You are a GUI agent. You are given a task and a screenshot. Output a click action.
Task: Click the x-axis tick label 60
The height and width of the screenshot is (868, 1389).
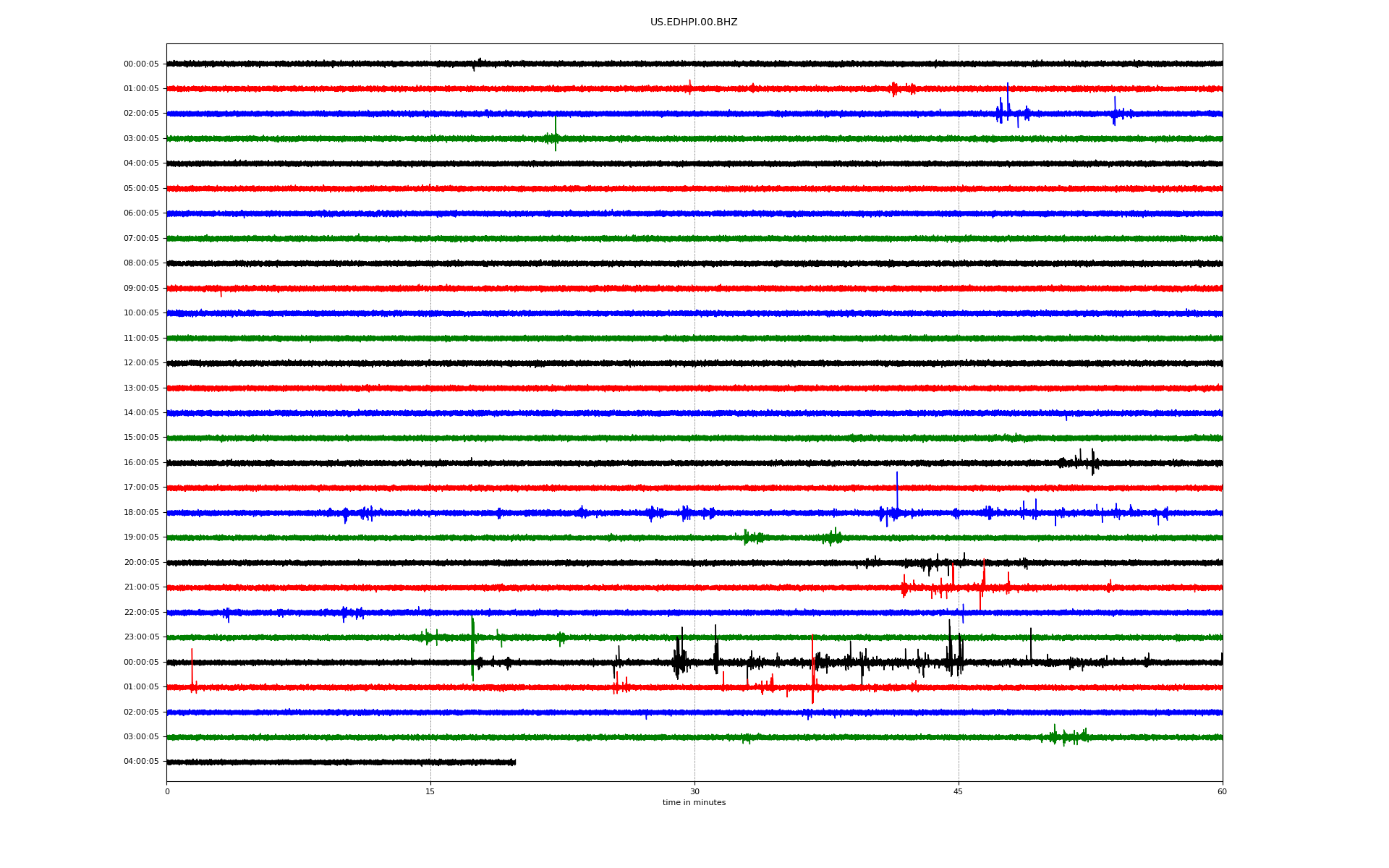point(1222,791)
